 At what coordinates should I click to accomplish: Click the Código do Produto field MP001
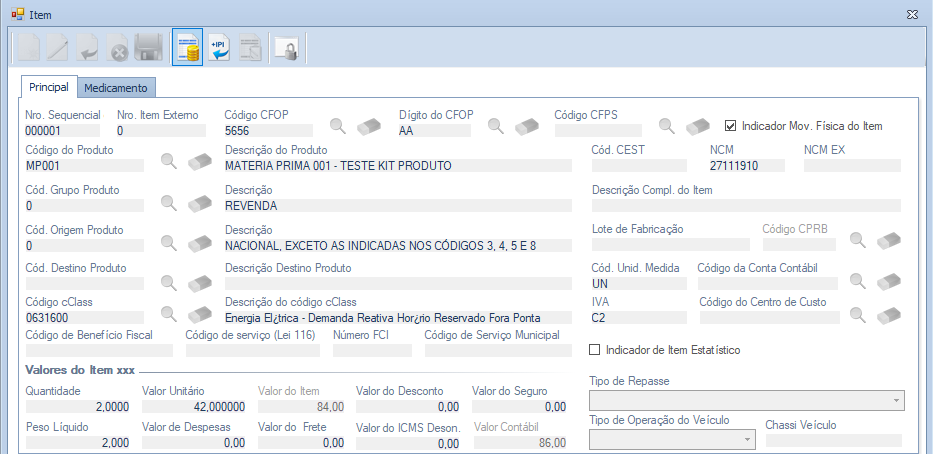pyautogui.click(x=84, y=166)
